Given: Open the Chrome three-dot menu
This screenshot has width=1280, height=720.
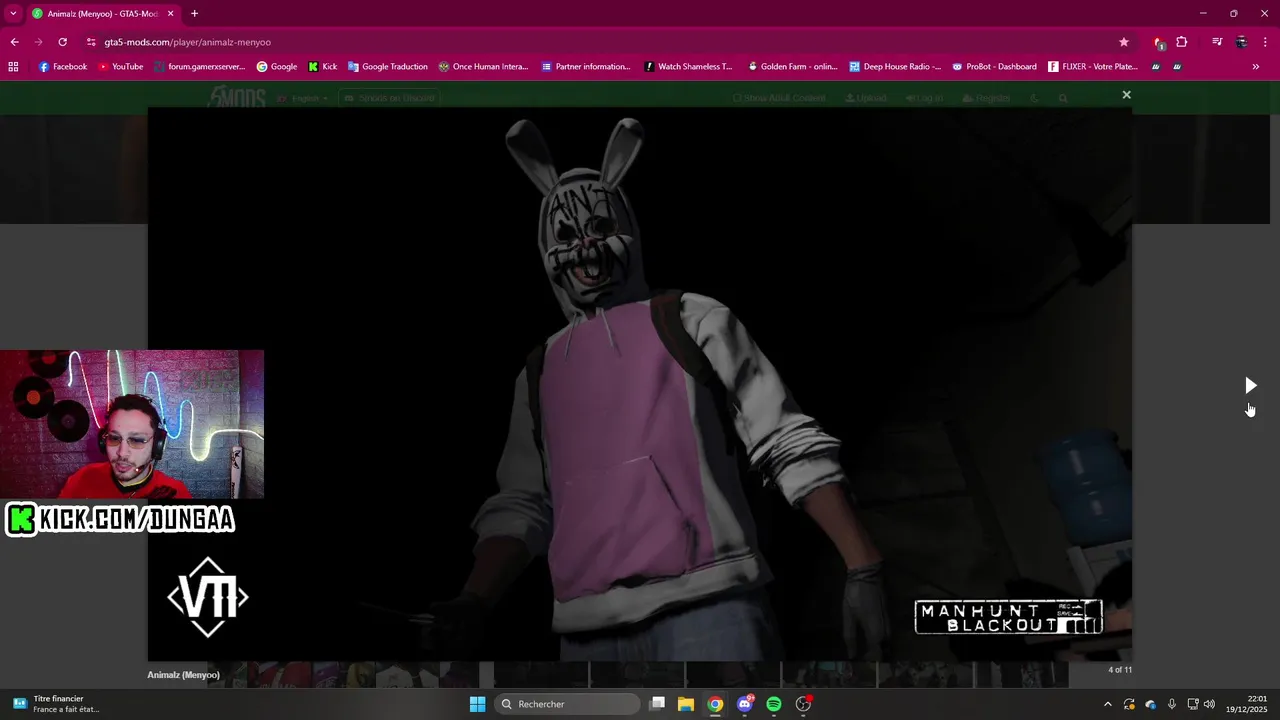Looking at the screenshot, I should point(1266,42).
